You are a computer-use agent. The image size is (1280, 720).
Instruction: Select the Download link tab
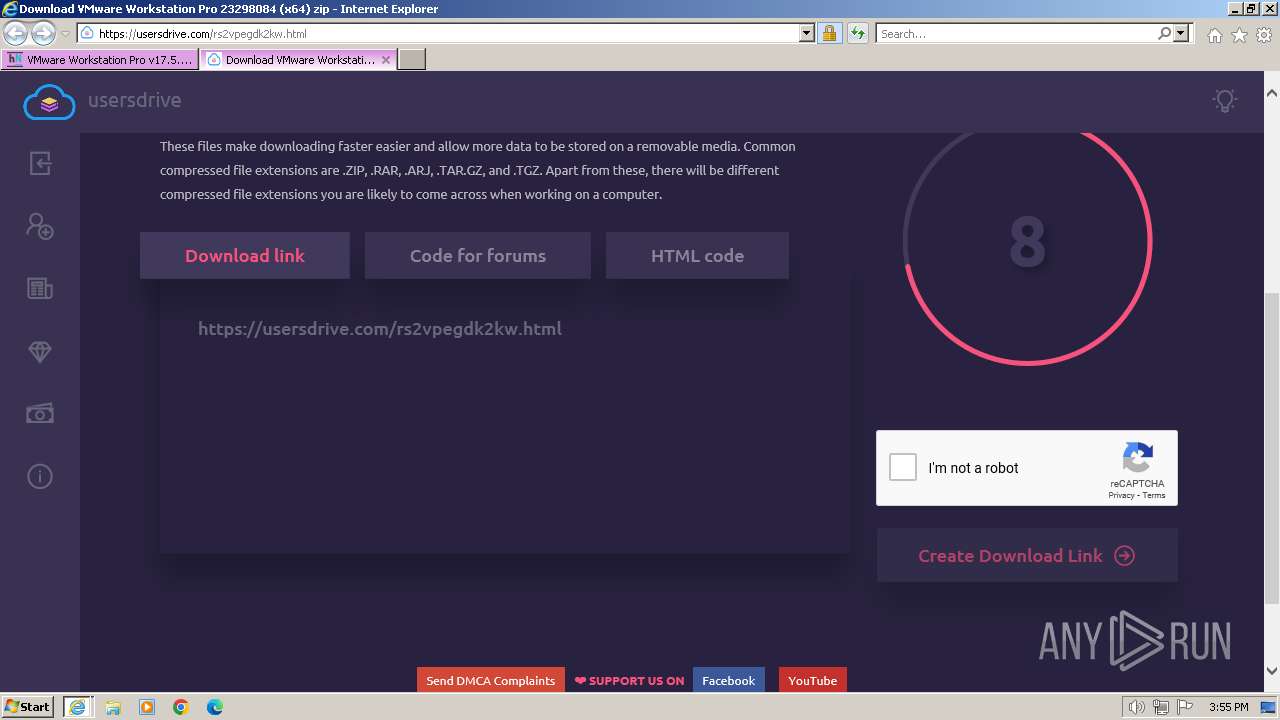(245, 255)
